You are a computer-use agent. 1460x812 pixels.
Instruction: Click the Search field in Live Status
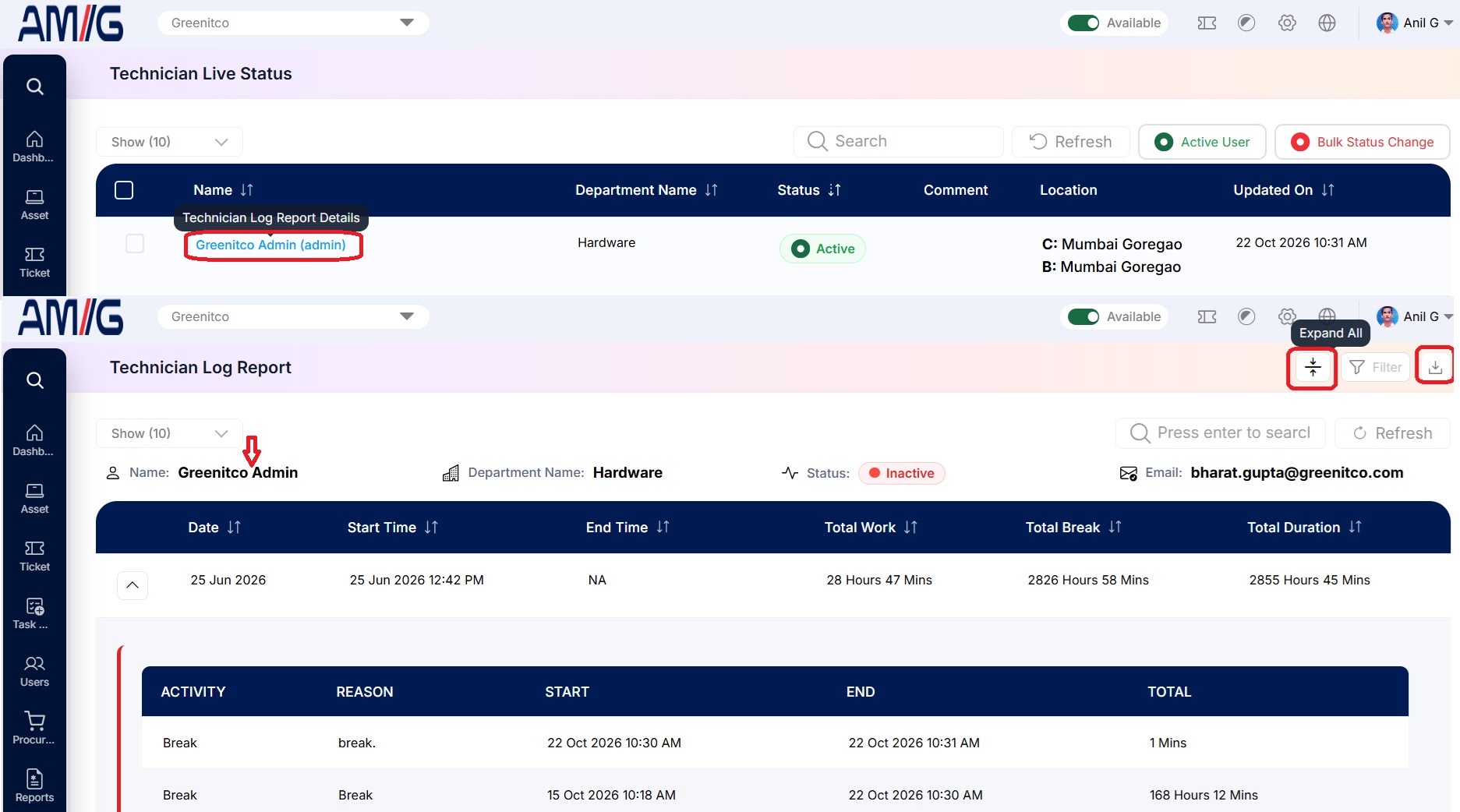(899, 142)
